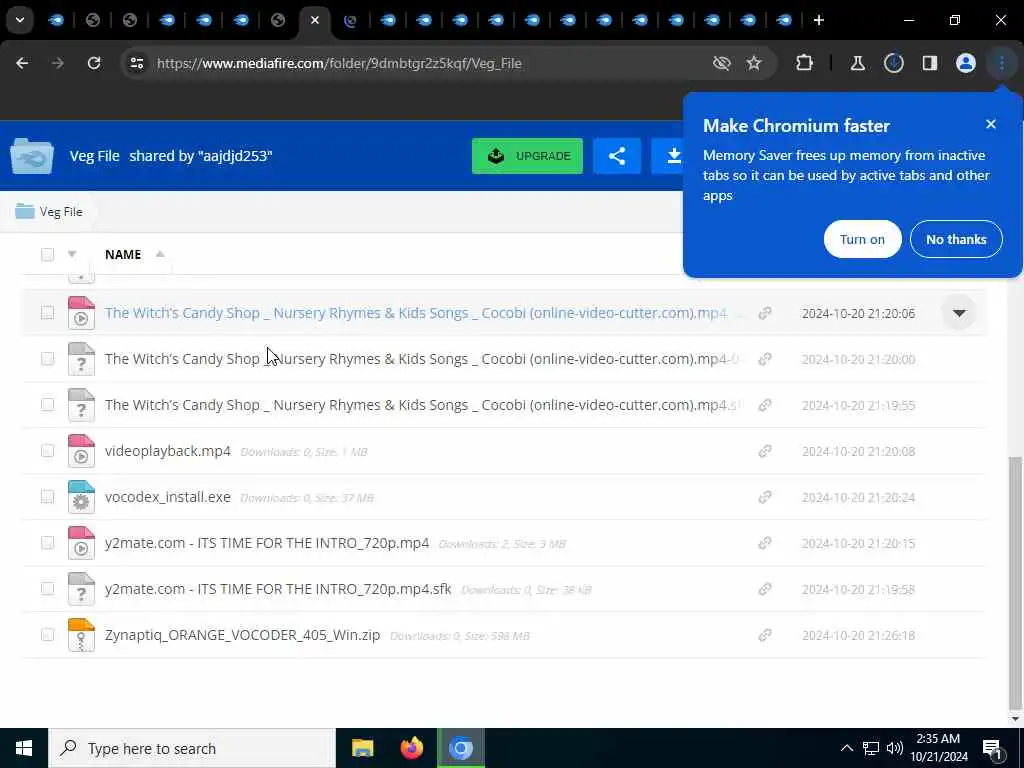
Task: Copy link for vocodex_install.exe
Action: [765, 497]
